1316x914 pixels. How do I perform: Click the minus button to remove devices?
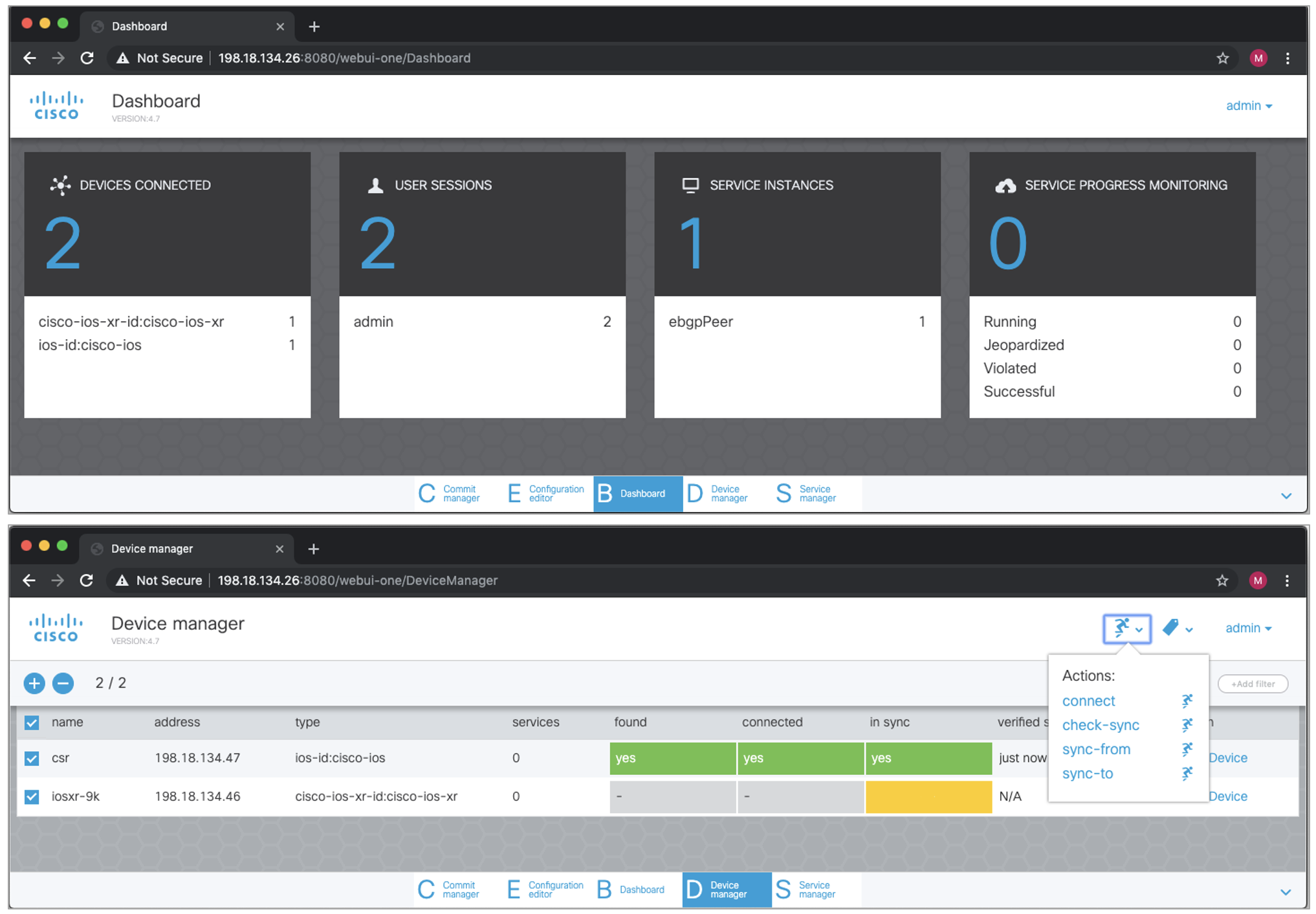[x=63, y=683]
